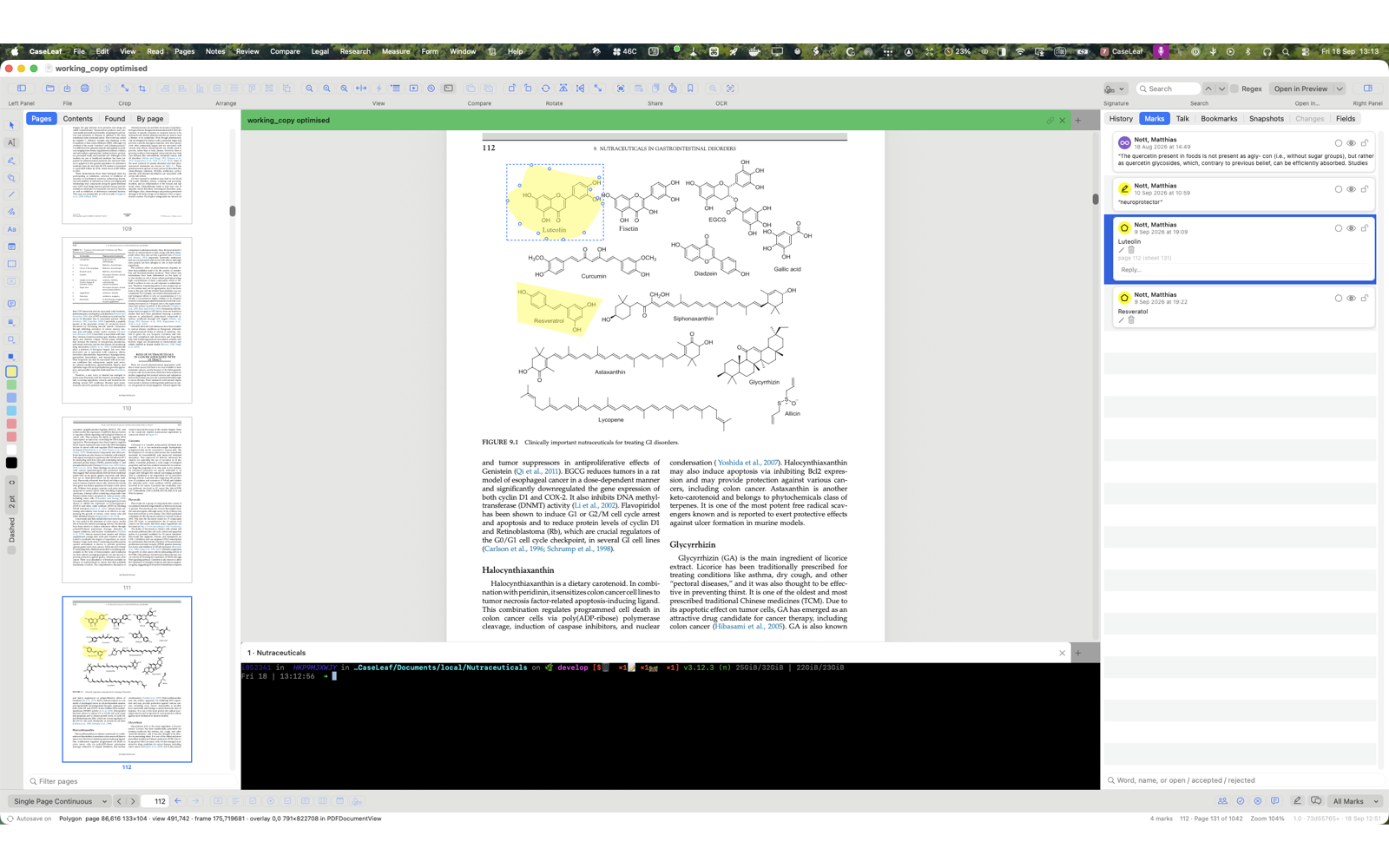The image size is (1389, 868).
Task: Click the zoom out magnifier icon
Action: tap(309, 89)
